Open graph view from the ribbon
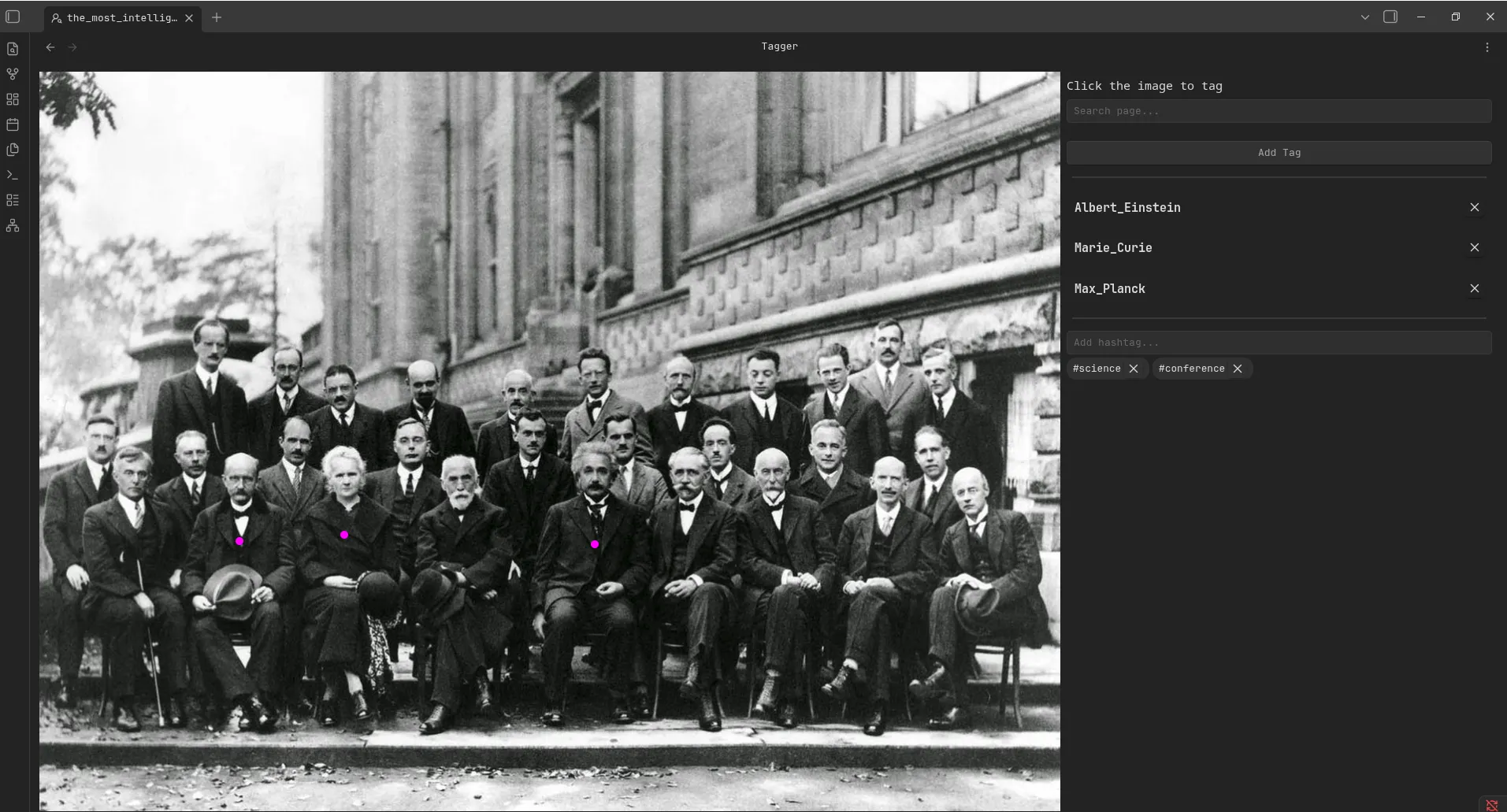The width and height of the screenshot is (1507, 812). [x=13, y=74]
